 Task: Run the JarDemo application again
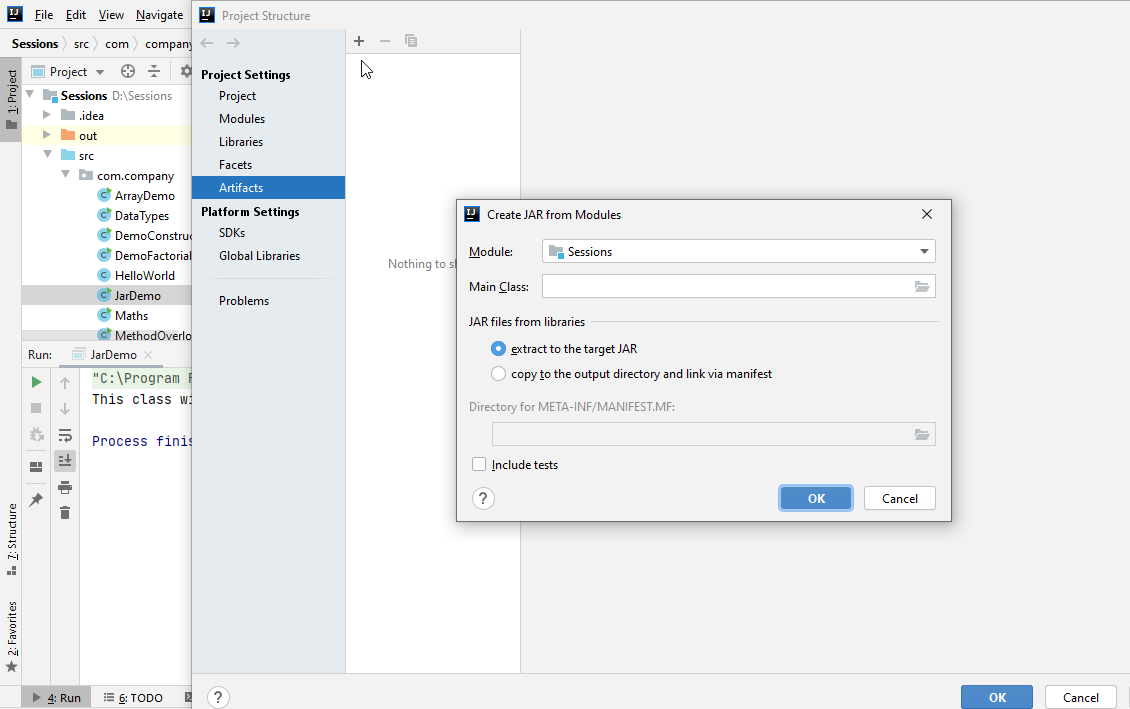pos(35,381)
